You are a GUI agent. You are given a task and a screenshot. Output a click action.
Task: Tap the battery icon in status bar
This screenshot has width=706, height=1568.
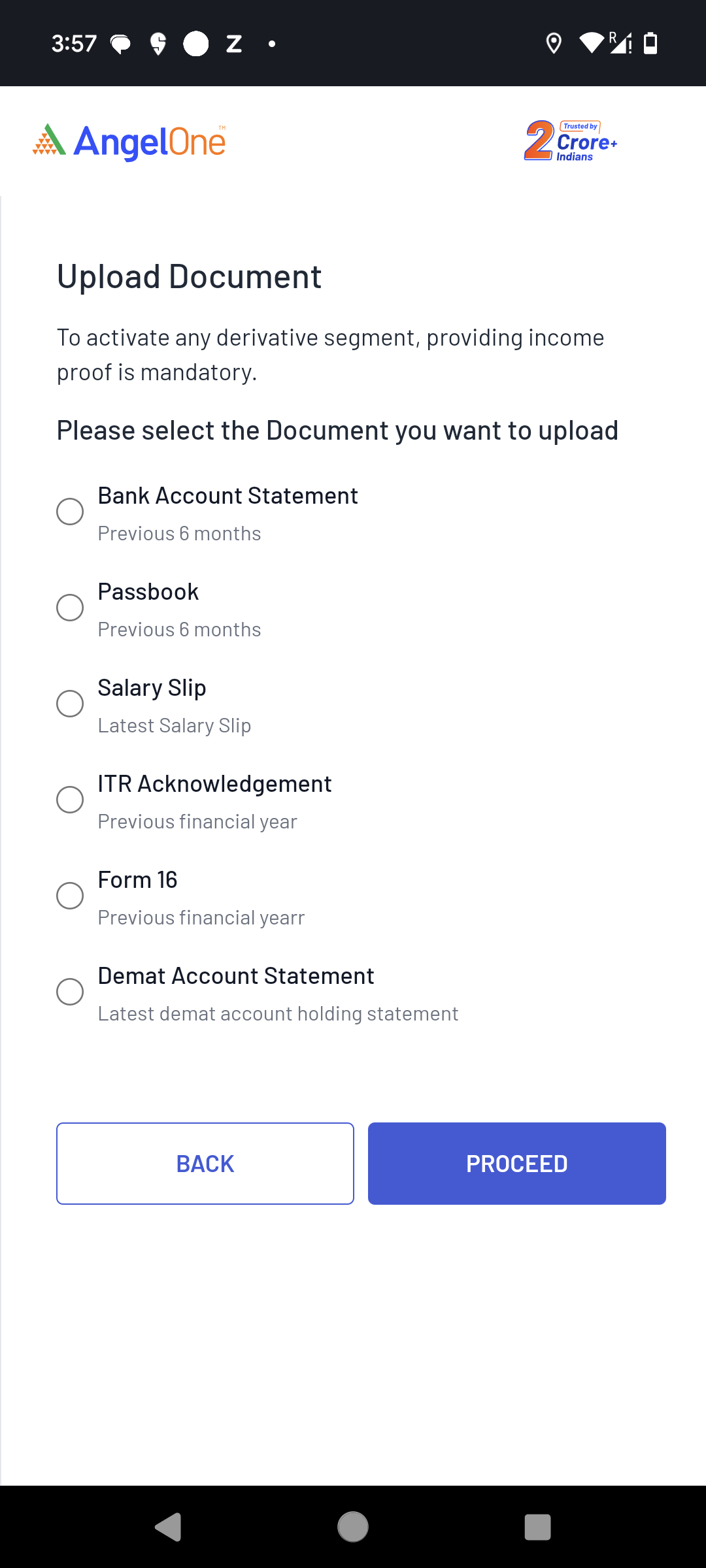[x=650, y=44]
